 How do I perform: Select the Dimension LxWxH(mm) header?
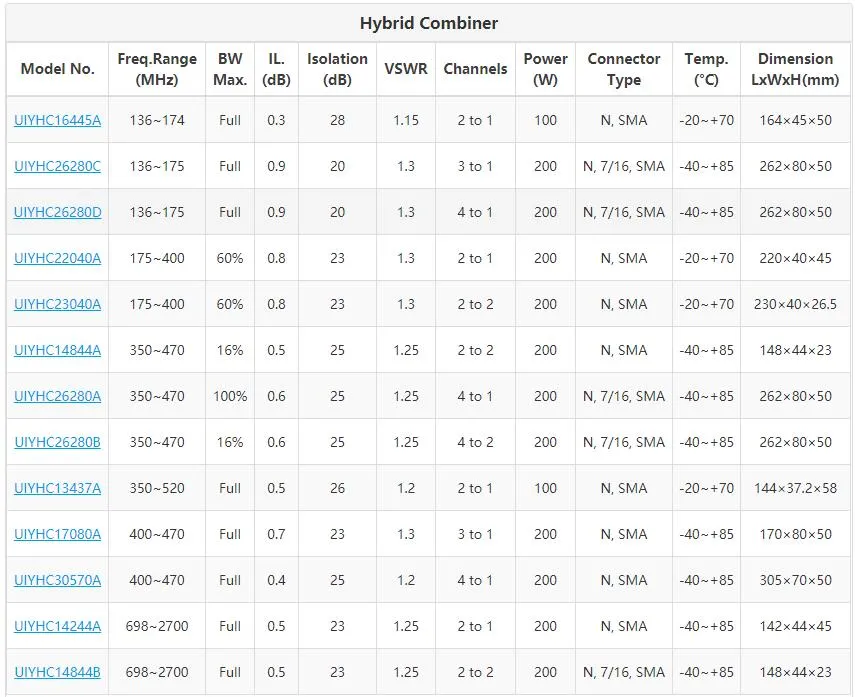click(x=795, y=69)
